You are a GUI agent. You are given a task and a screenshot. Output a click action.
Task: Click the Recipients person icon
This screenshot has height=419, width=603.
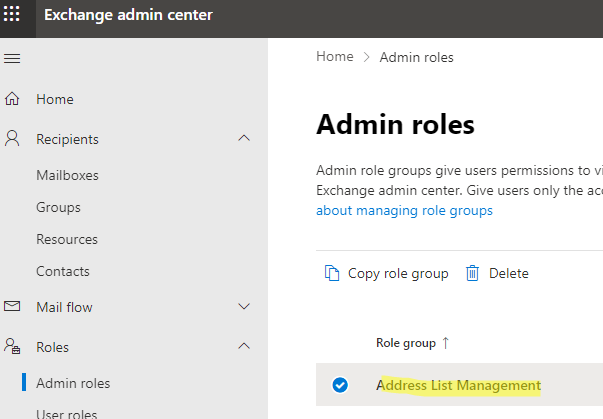12,138
